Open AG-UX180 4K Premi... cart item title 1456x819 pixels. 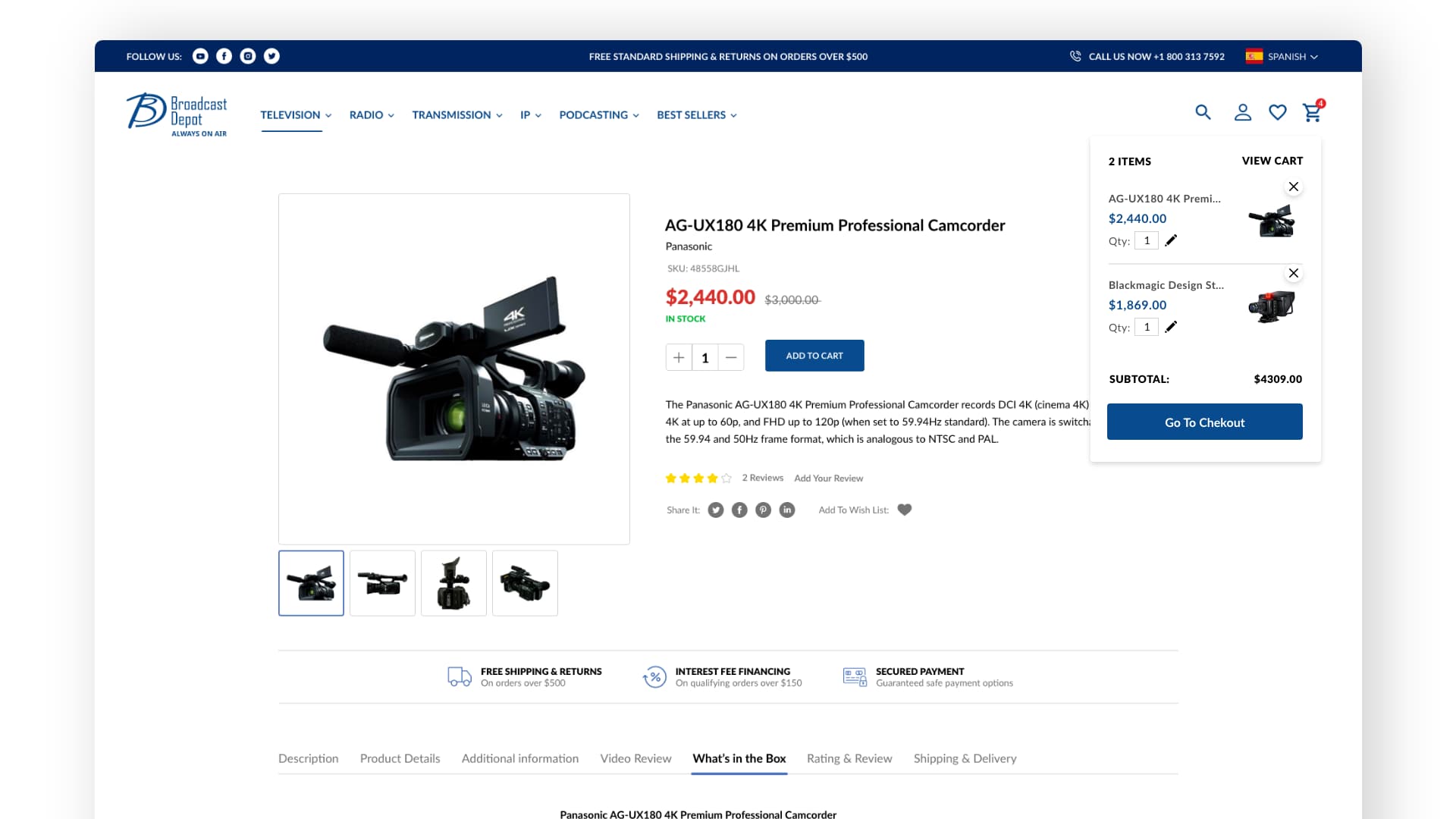pos(1165,199)
